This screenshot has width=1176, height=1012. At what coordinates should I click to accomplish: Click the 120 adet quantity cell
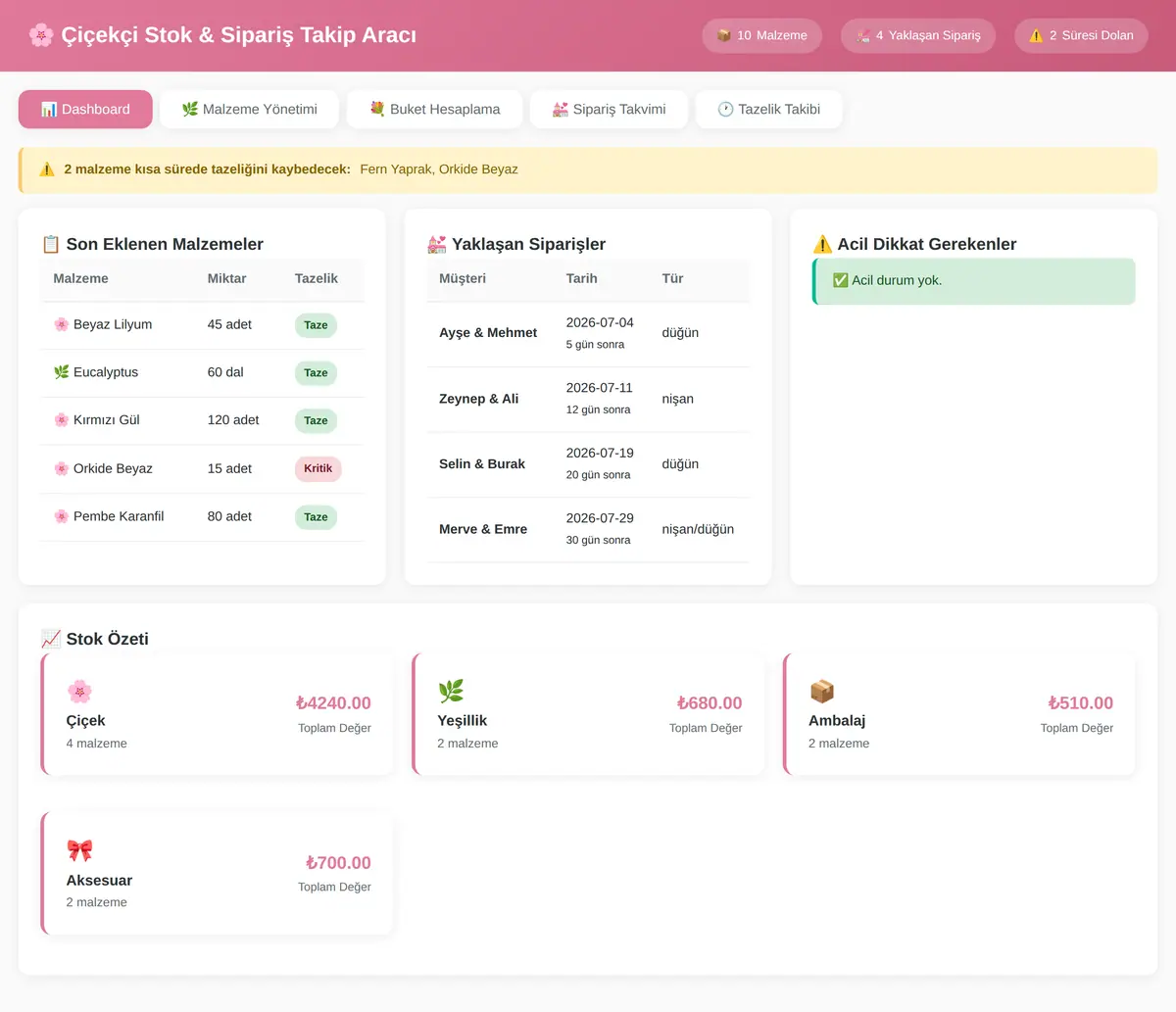click(233, 420)
